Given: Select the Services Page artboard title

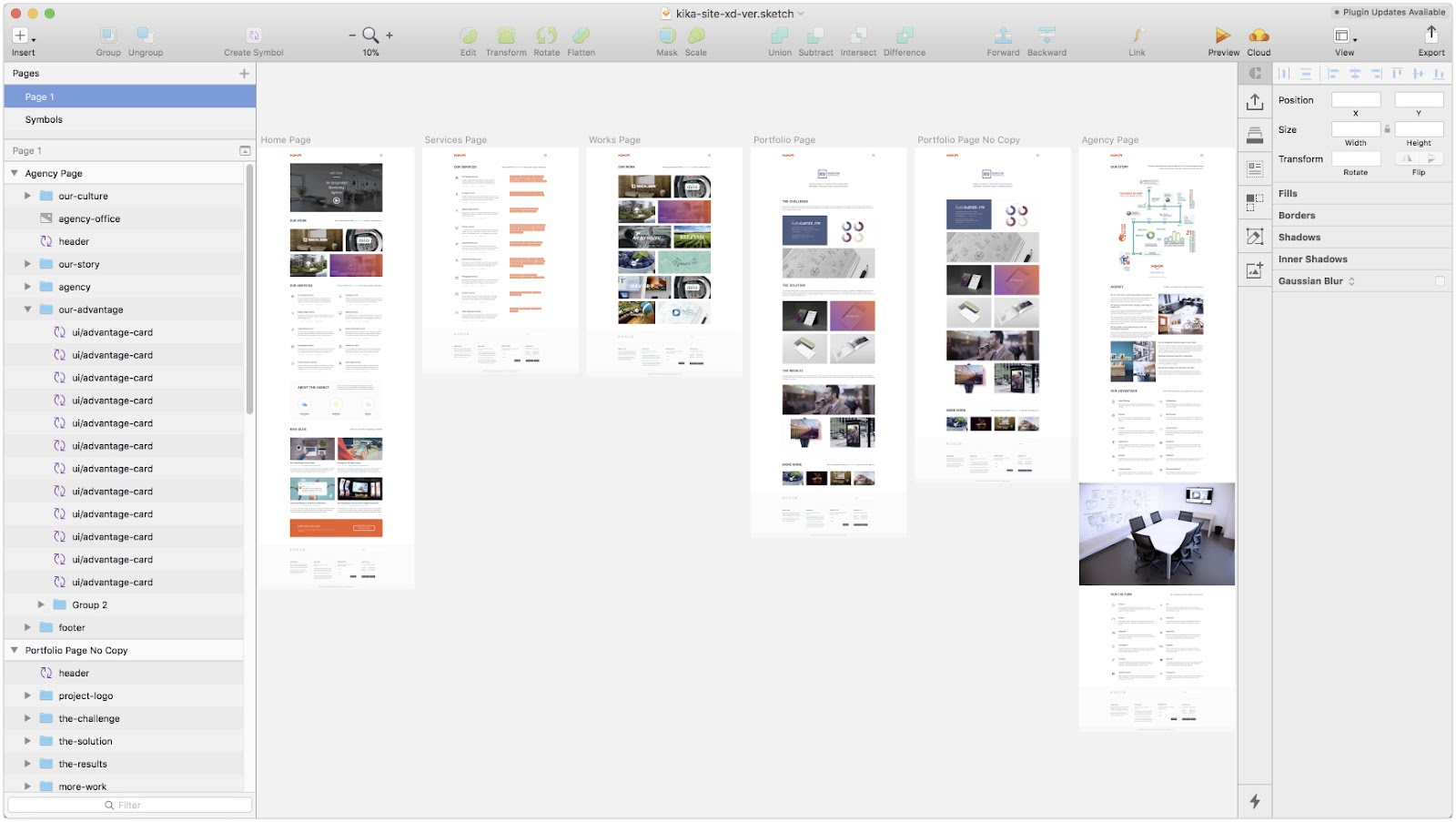Looking at the screenshot, I should pyautogui.click(x=456, y=140).
